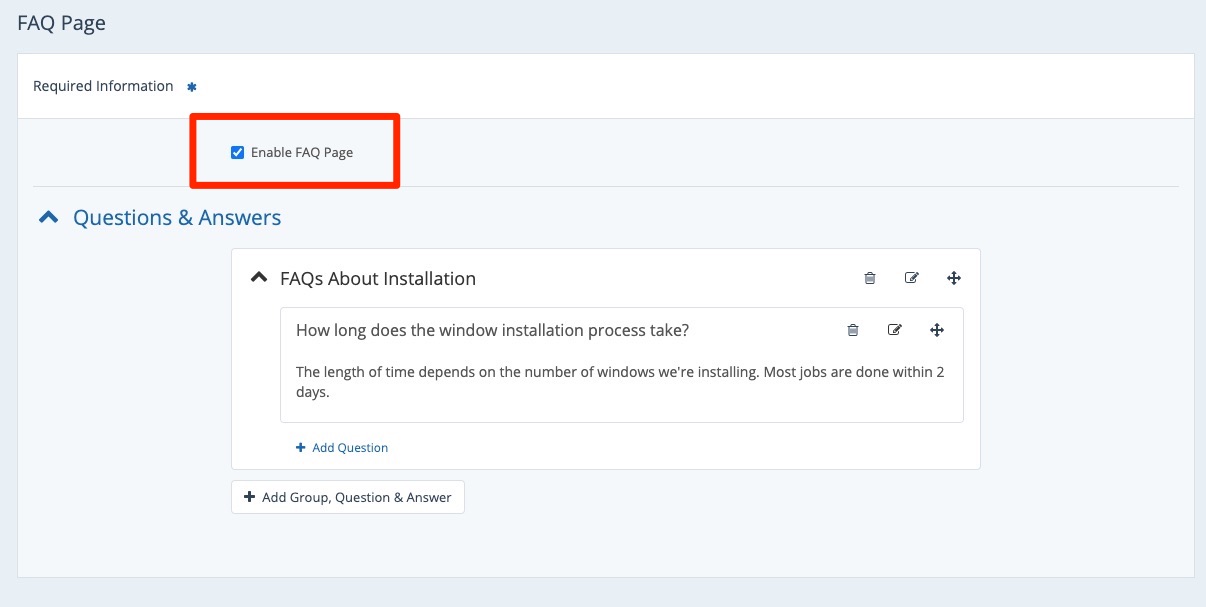Screen dimensions: 1206x607
Task: Collapse the FAQs About Installation group chevron
Action: [258, 278]
